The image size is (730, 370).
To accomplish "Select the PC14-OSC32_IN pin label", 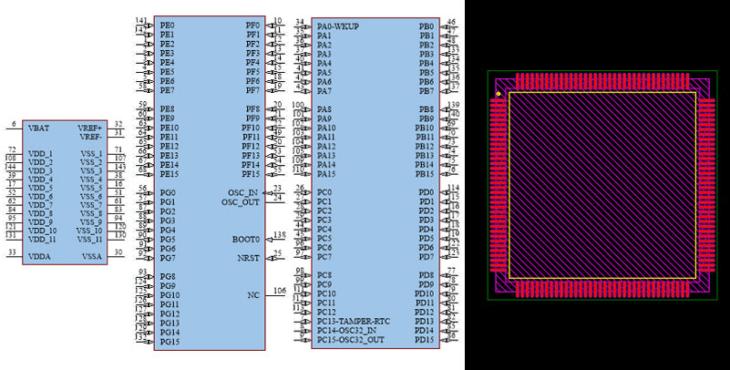I will pos(347,330).
